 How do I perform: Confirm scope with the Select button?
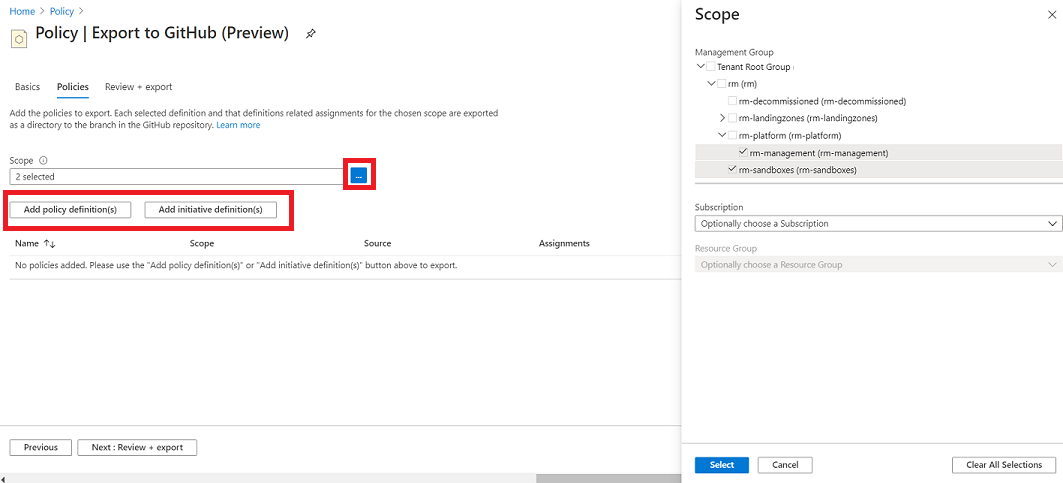click(721, 465)
